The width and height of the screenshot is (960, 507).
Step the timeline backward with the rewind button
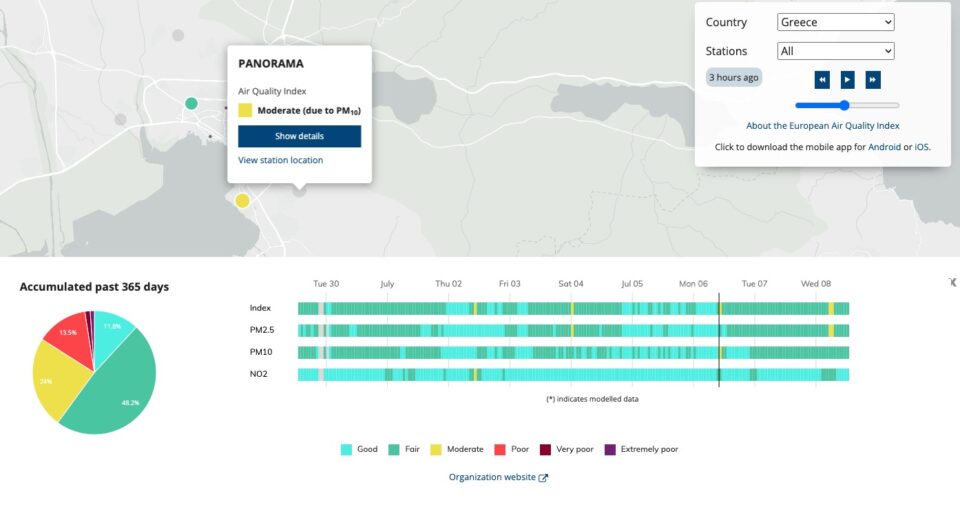822,80
